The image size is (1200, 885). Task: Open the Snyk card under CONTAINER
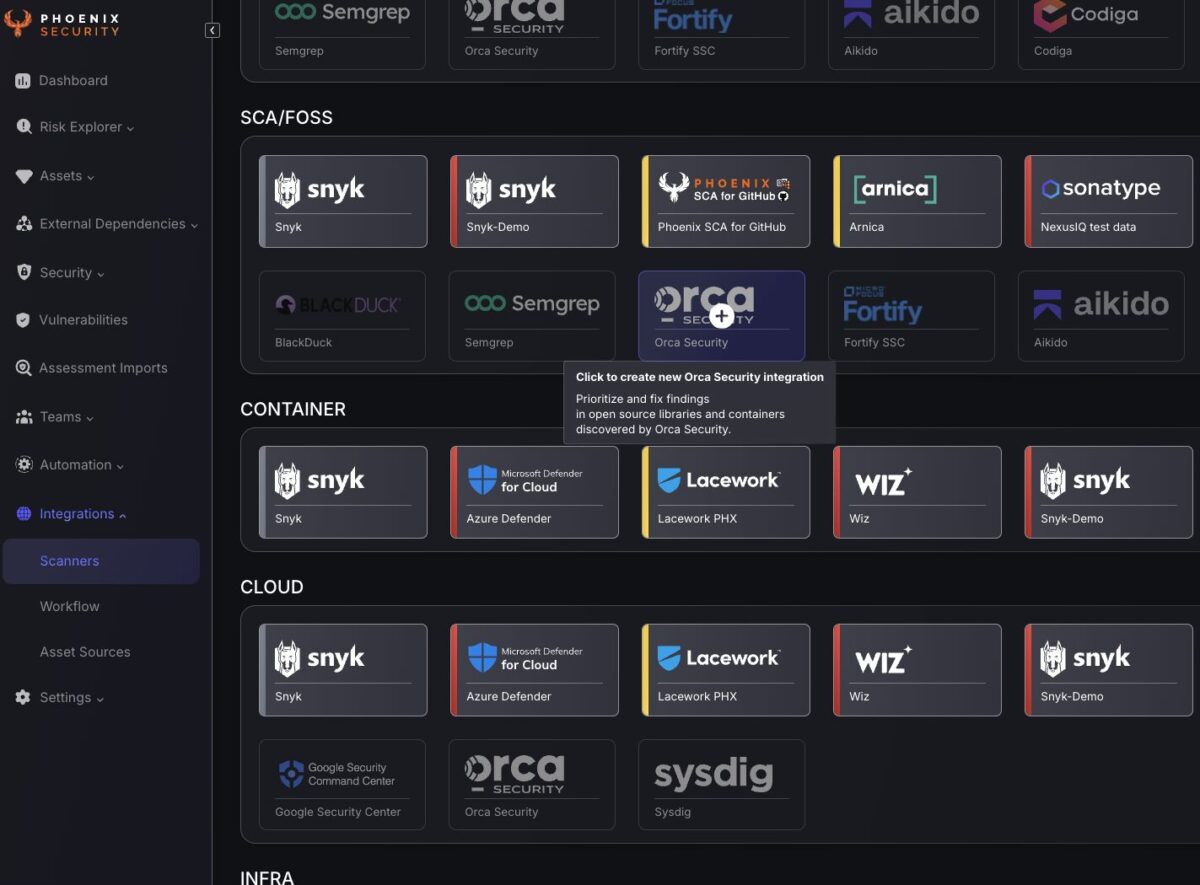click(x=343, y=493)
